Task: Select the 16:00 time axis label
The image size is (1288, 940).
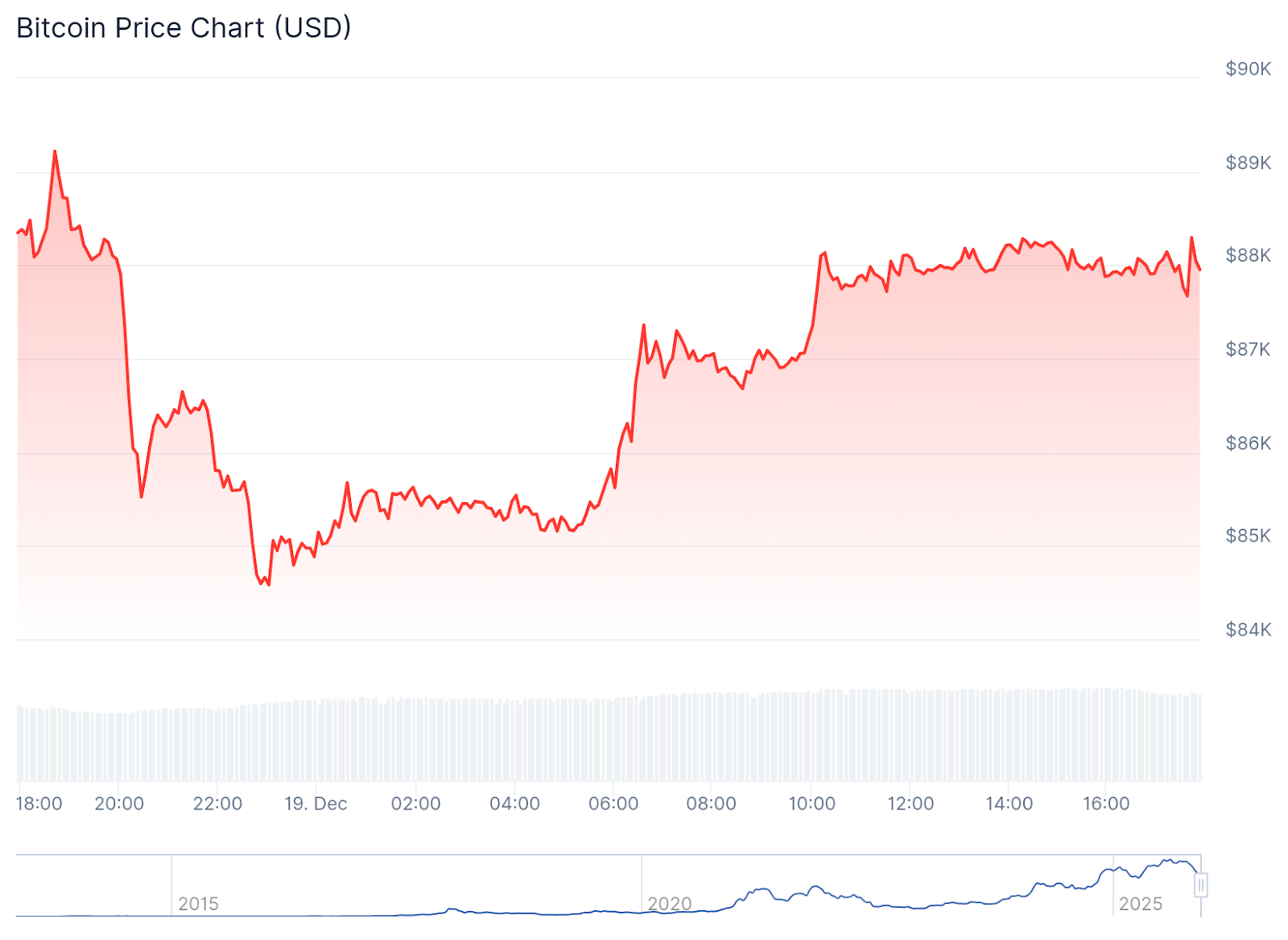Action: point(1106,803)
